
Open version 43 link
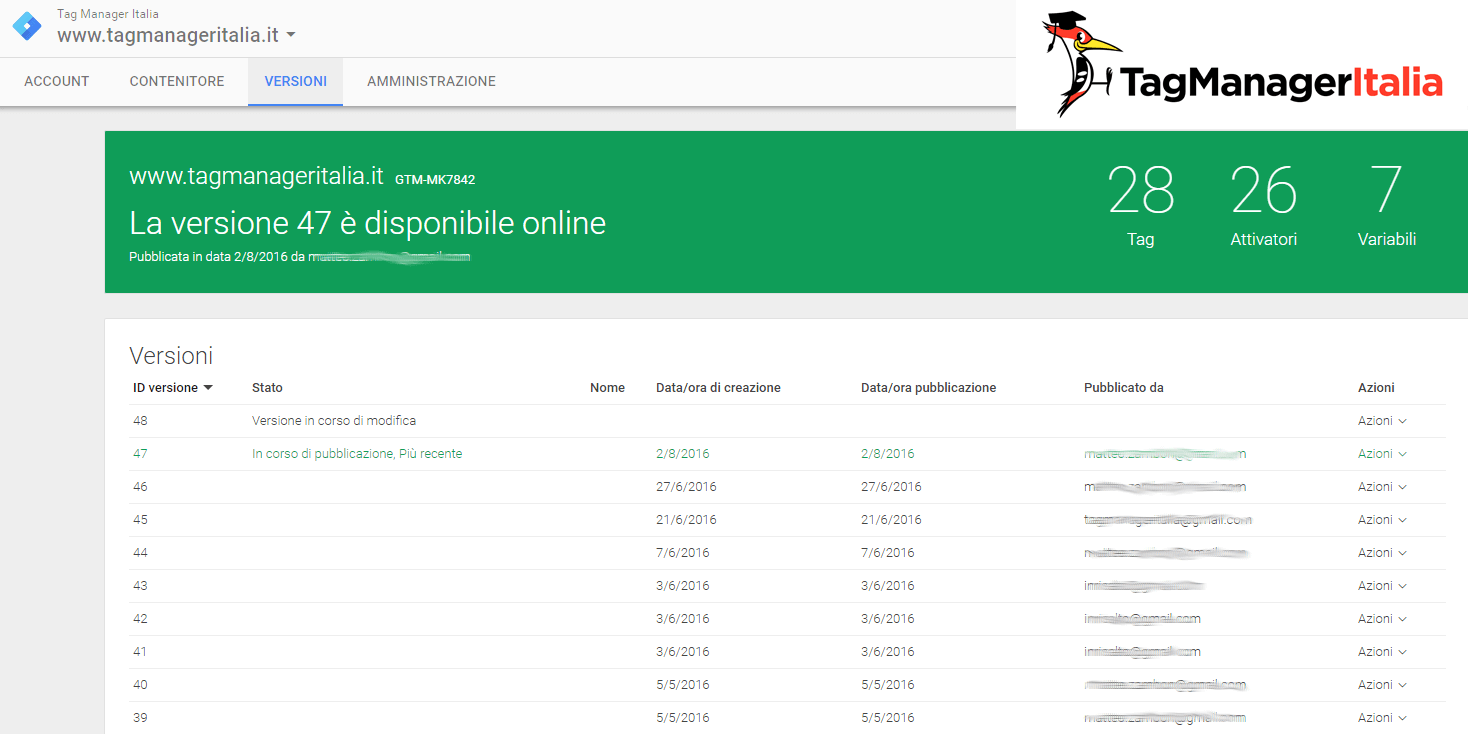point(140,586)
